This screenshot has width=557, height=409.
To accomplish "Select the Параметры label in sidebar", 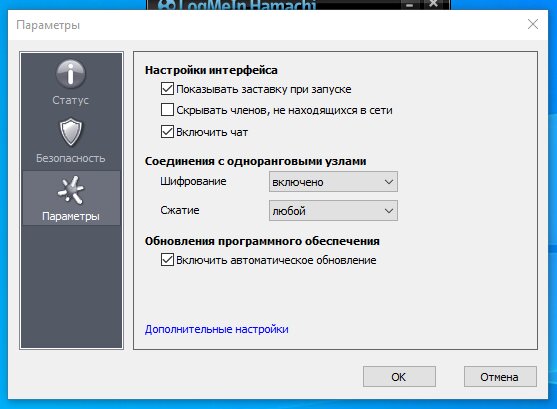I will (x=71, y=216).
